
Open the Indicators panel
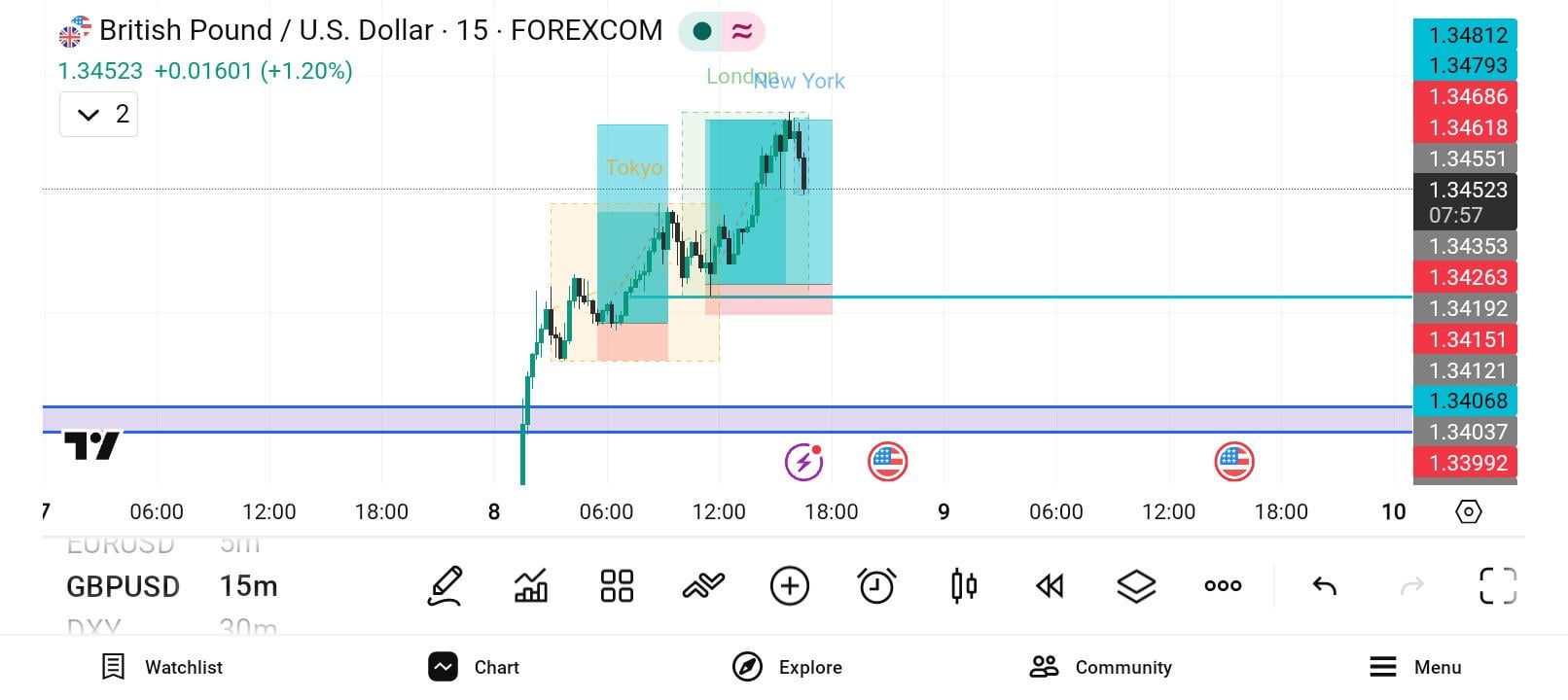[530, 585]
